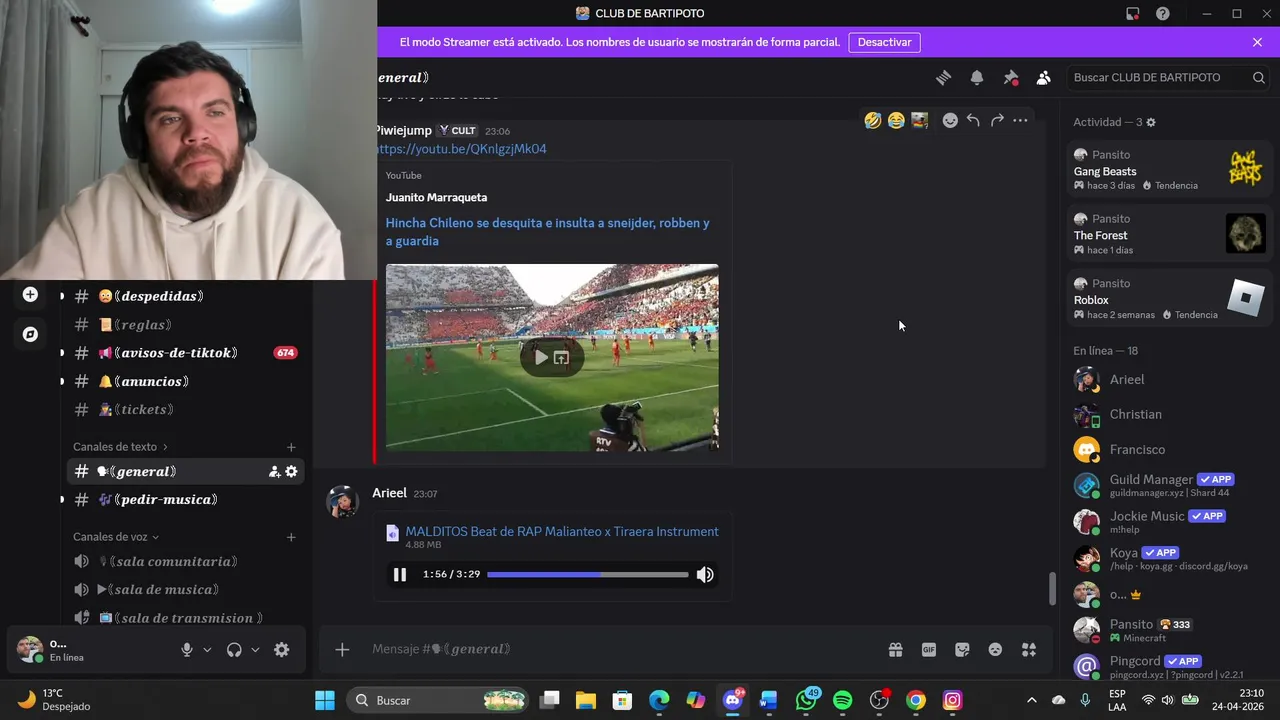1280x720 pixels.
Task: Click the search magnifier in Buscar field
Action: [x=1259, y=78]
